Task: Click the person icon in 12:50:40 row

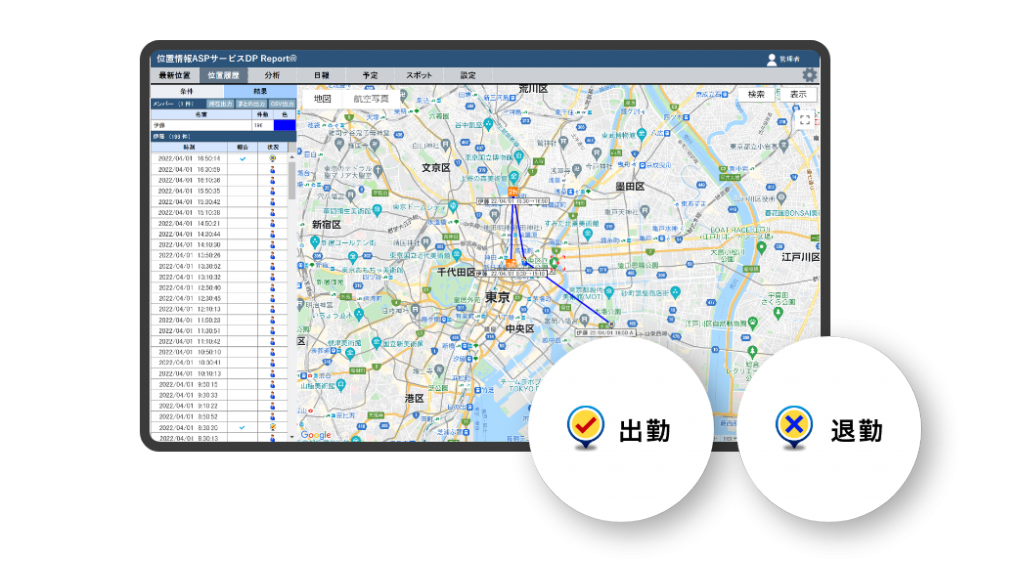Action: coord(273,287)
